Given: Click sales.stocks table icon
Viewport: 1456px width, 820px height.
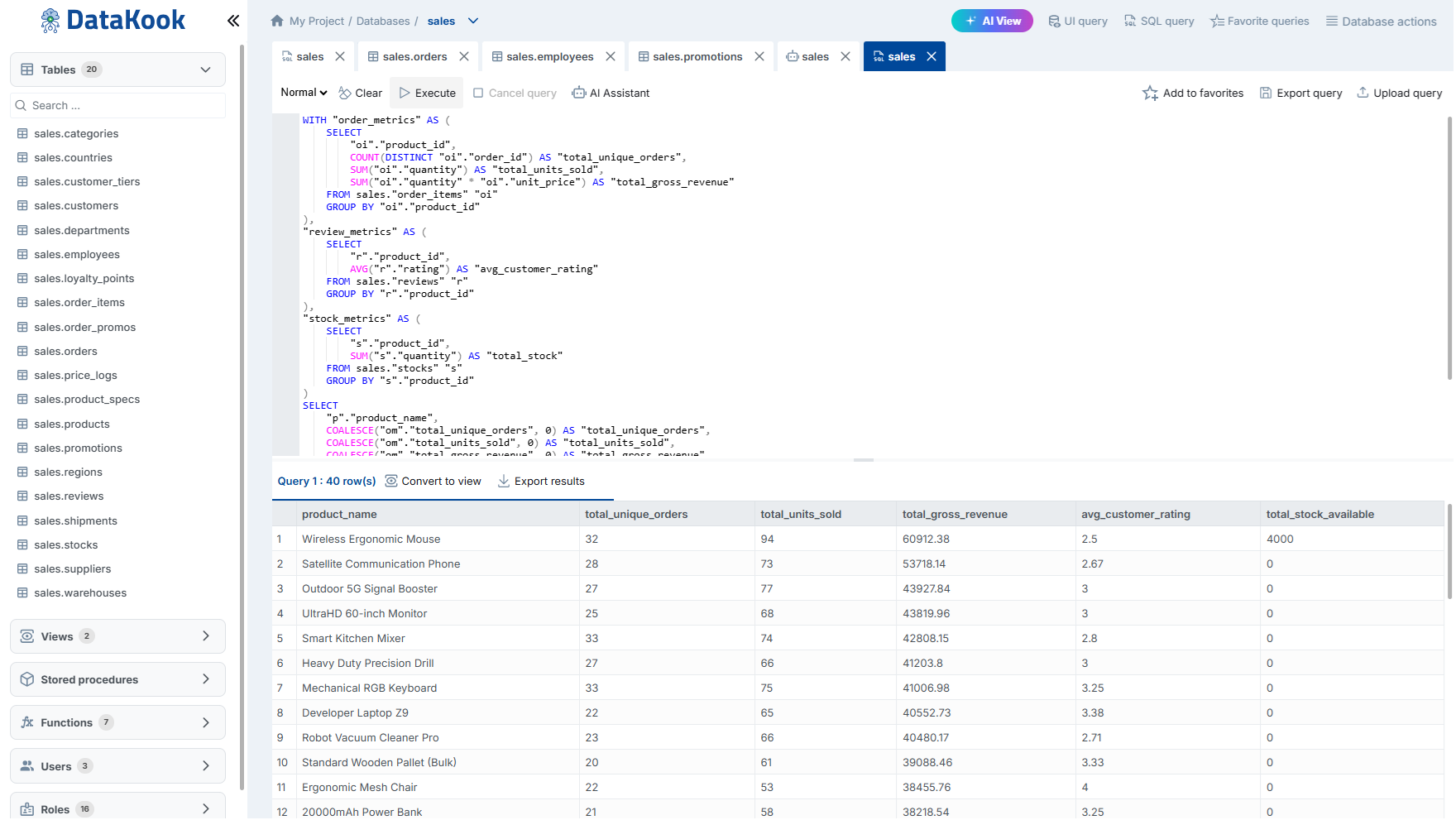Looking at the screenshot, I should (x=22, y=544).
